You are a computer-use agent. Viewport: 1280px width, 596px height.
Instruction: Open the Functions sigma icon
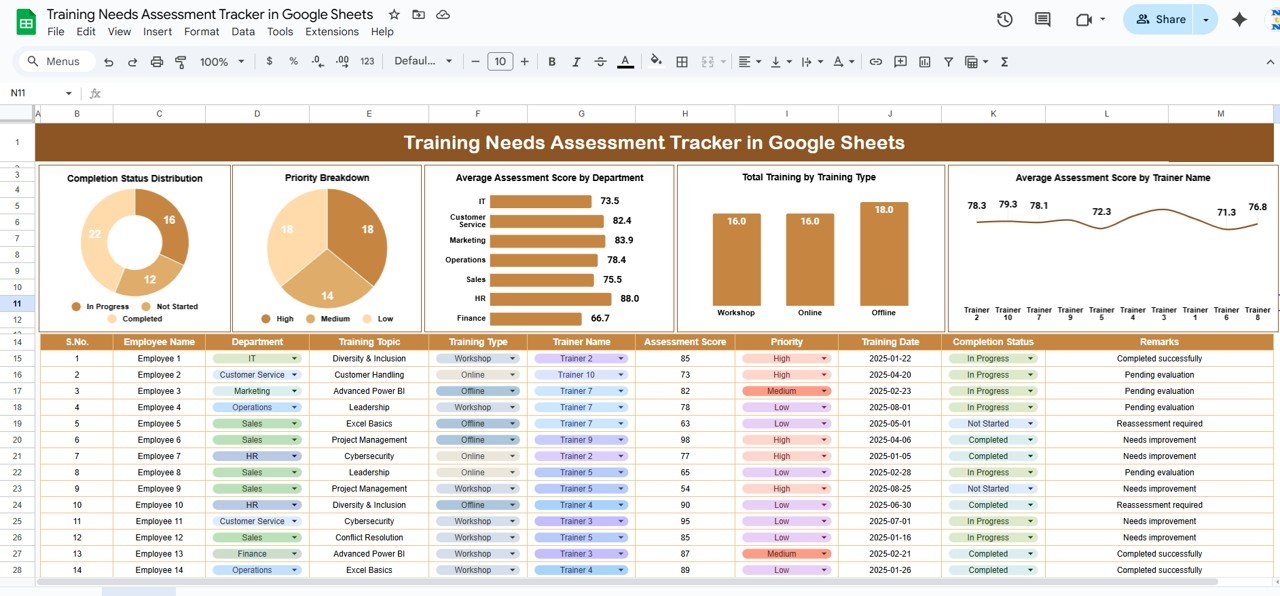tap(1004, 62)
